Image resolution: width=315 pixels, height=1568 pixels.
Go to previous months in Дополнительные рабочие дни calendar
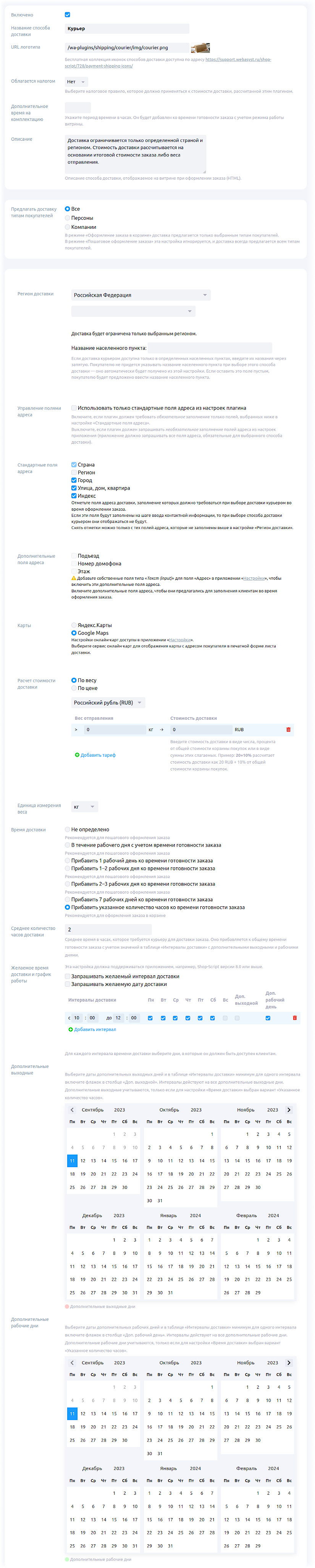(73, 1363)
